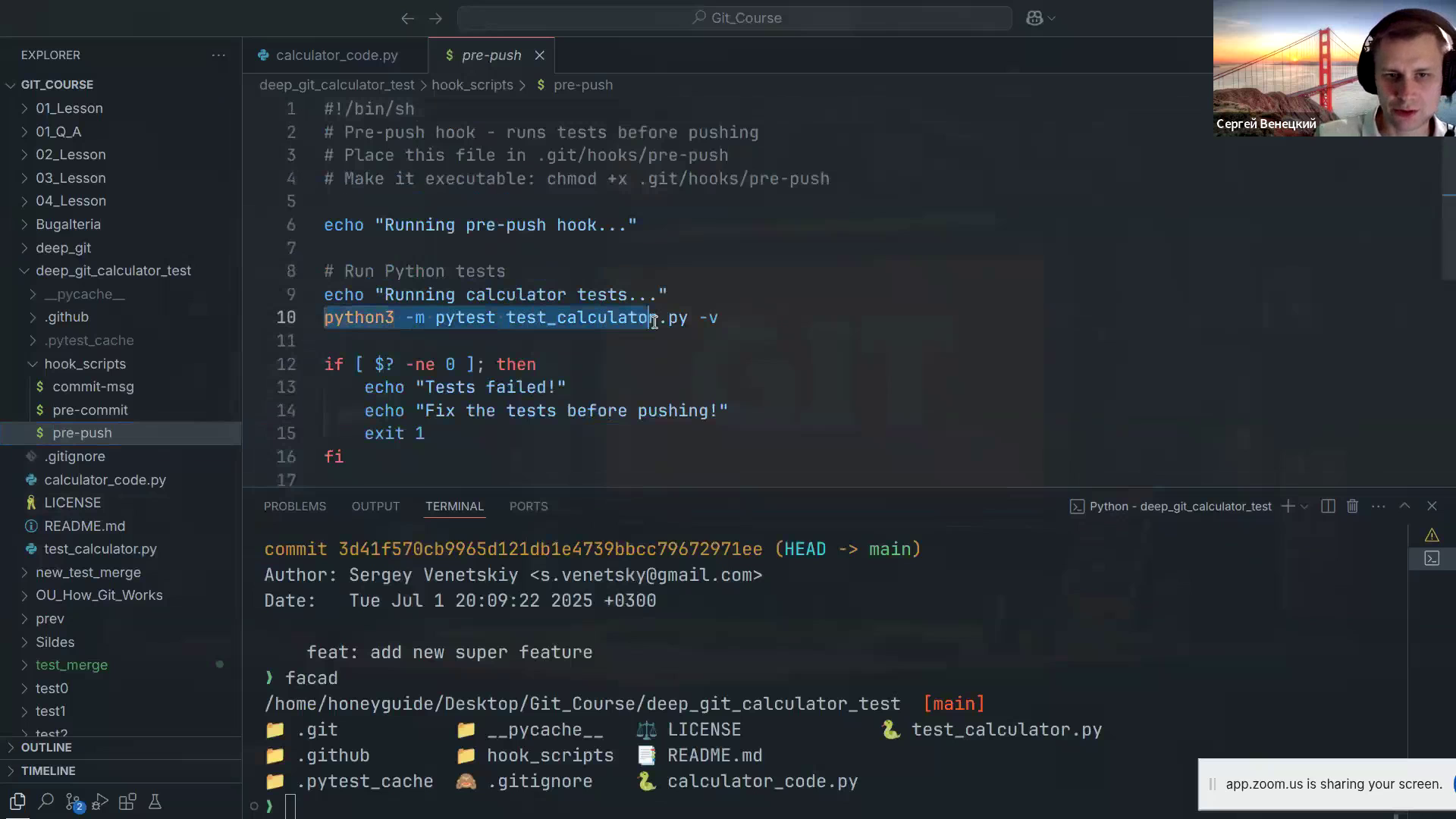
Task: Open the Extensions view
Action: click(127, 802)
